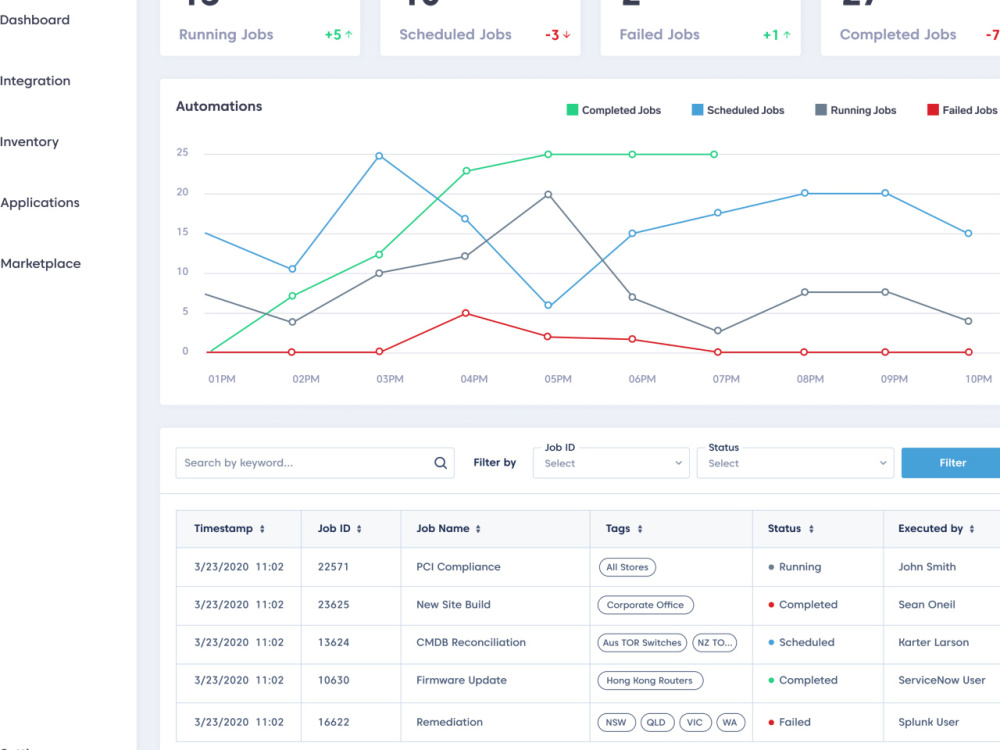The width and height of the screenshot is (1000, 750).
Task: Open Marketplace in the sidebar
Action: click(40, 263)
